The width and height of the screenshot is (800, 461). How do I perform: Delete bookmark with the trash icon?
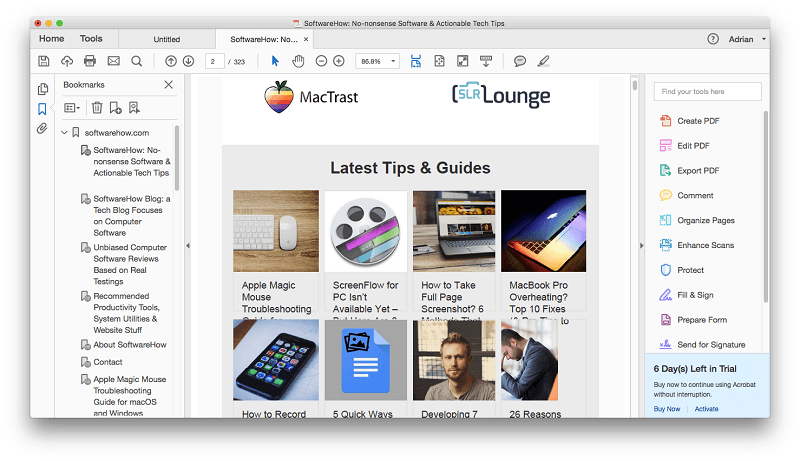(x=97, y=108)
